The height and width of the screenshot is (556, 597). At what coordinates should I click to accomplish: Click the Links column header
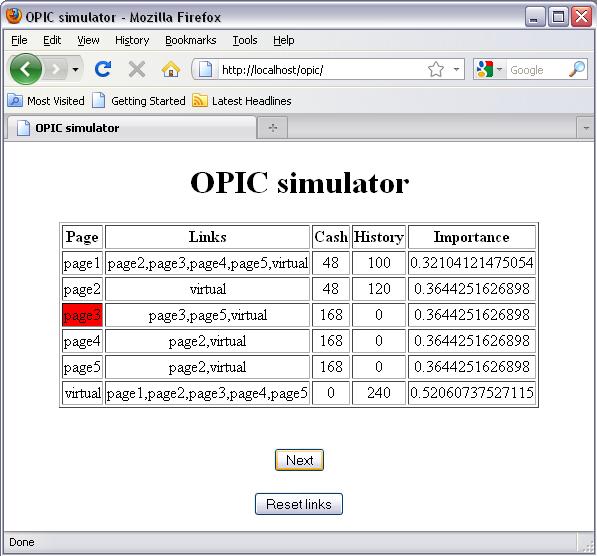point(208,237)
